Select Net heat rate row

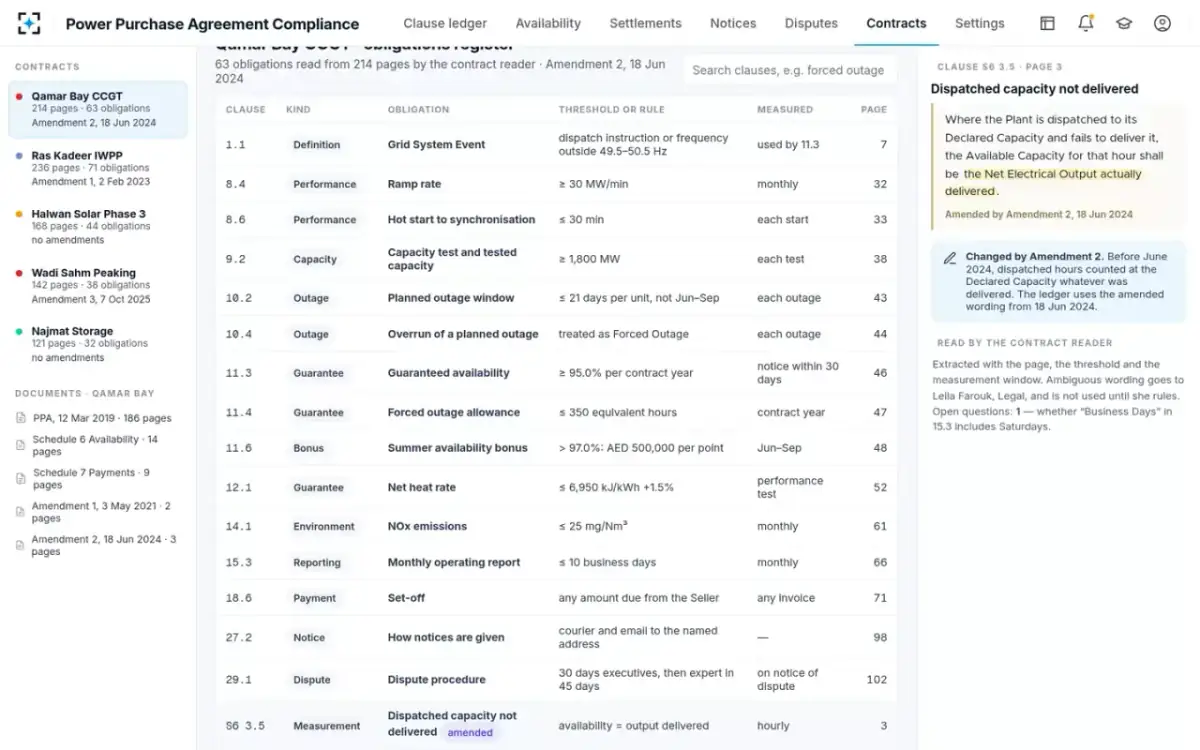point(556,487)
